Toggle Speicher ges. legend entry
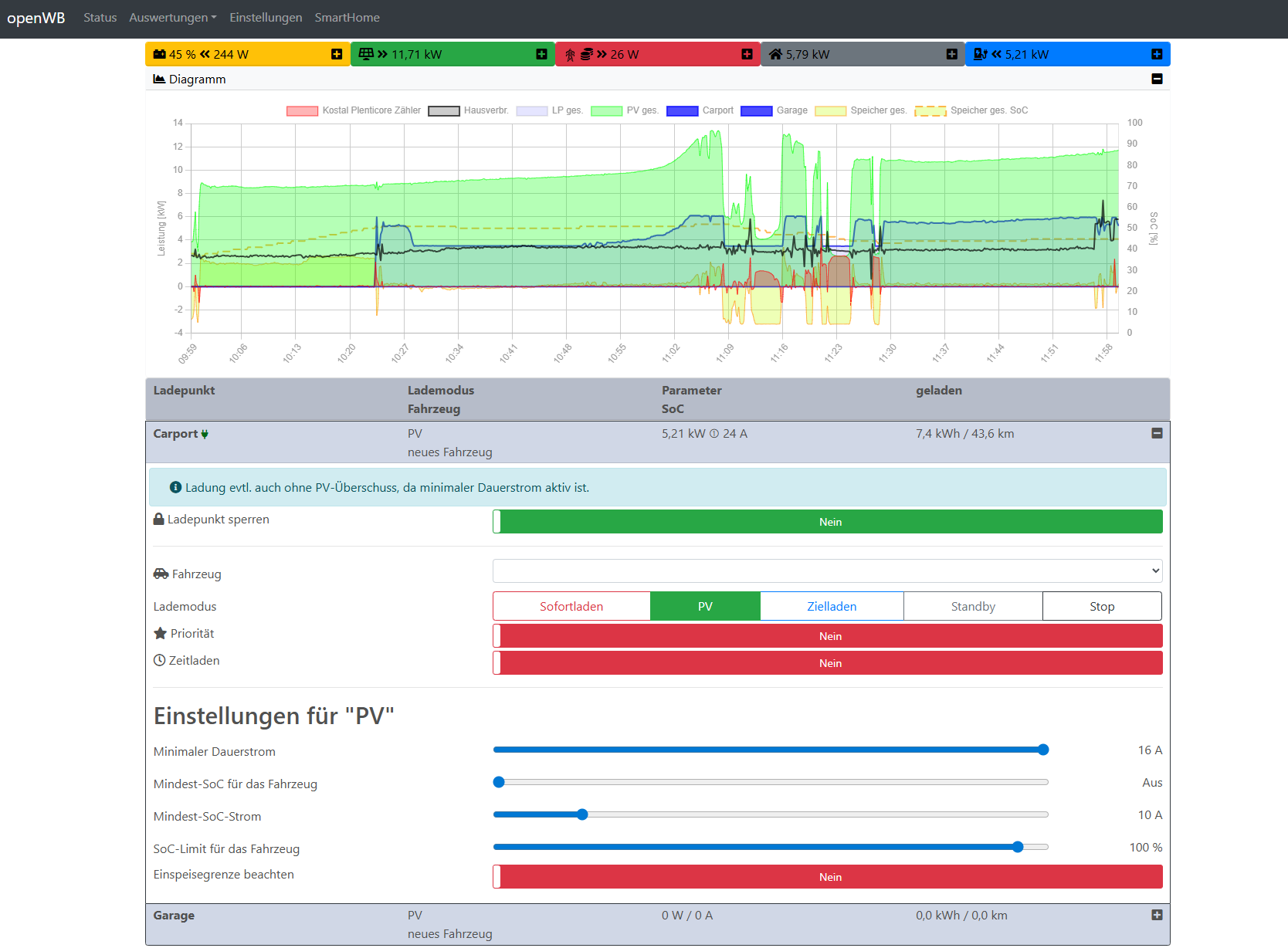The image size is (1288, 948). point(861,110)
